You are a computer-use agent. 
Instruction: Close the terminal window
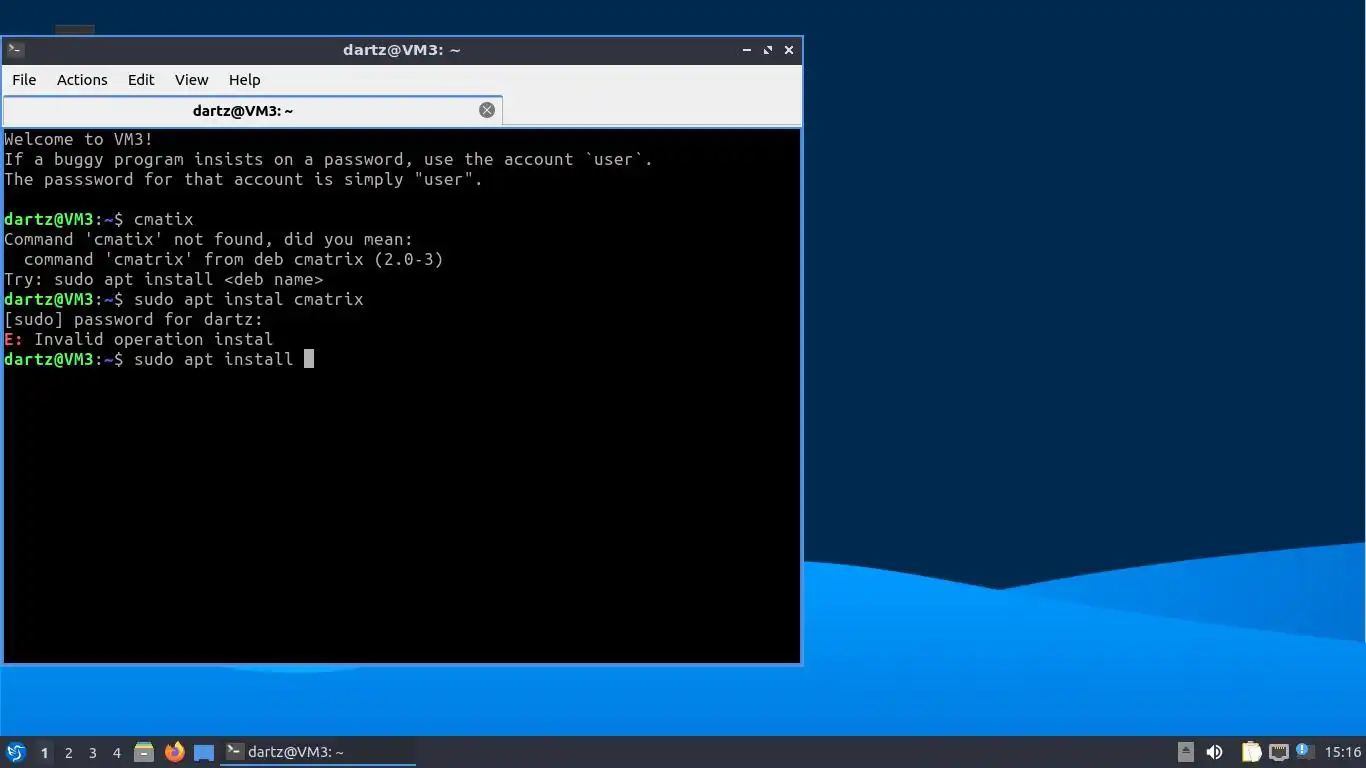789,50
